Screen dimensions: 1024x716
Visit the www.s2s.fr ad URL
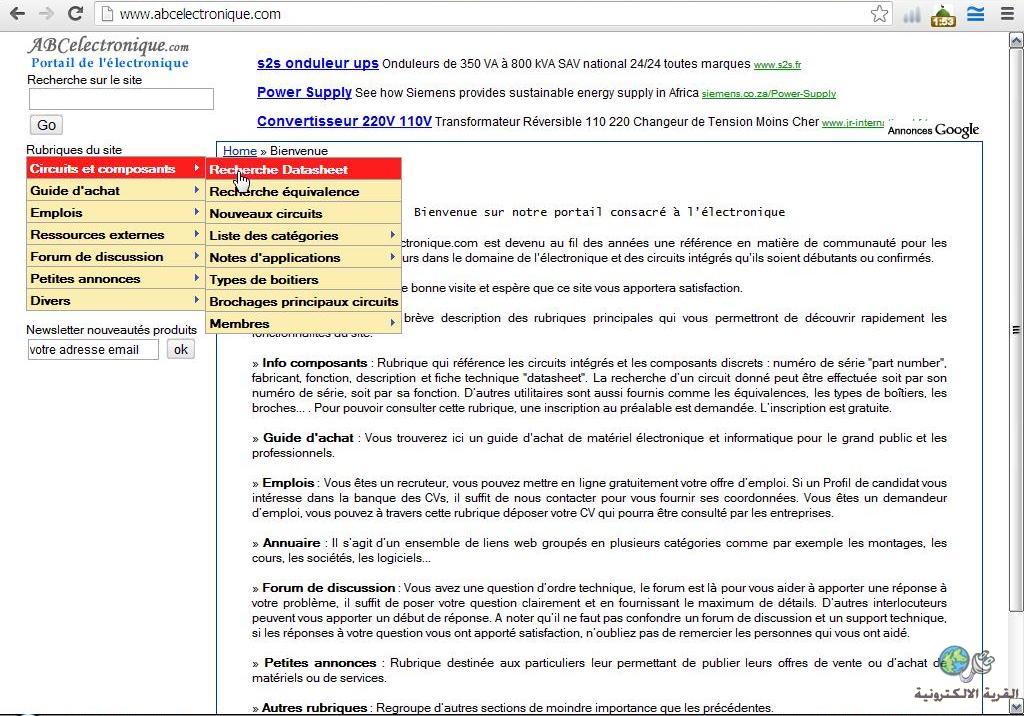tap(777, 65)
